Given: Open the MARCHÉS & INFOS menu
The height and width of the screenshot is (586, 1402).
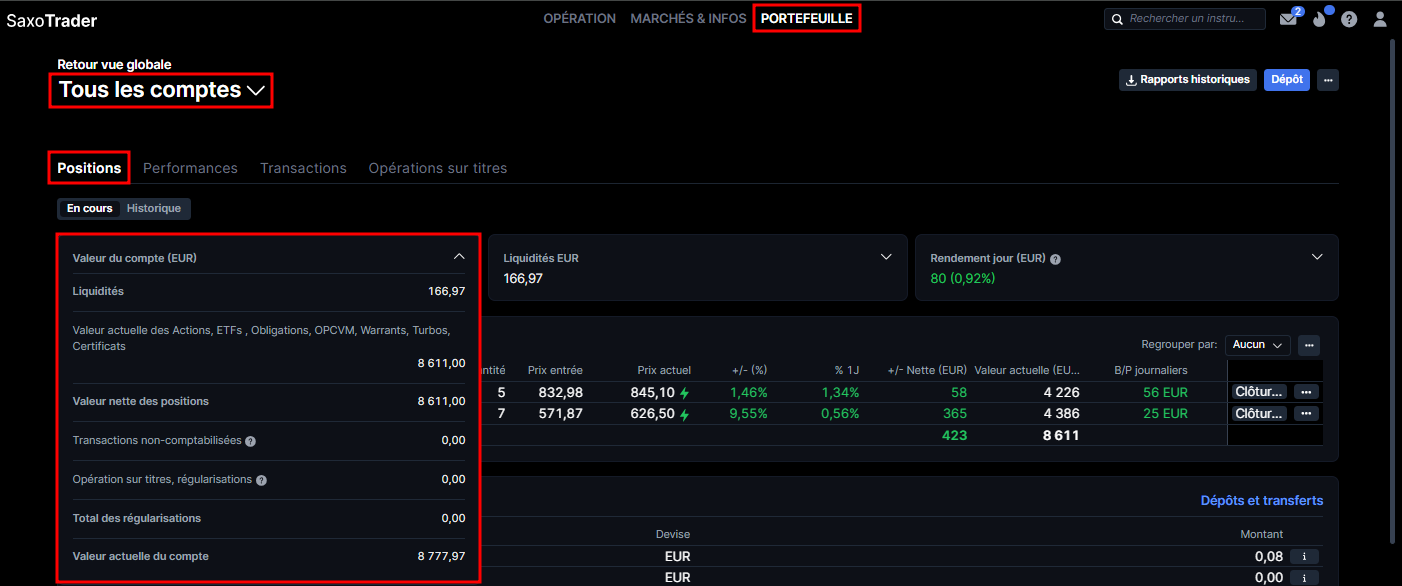Looking at the screenshot, I should coord(688,18).
